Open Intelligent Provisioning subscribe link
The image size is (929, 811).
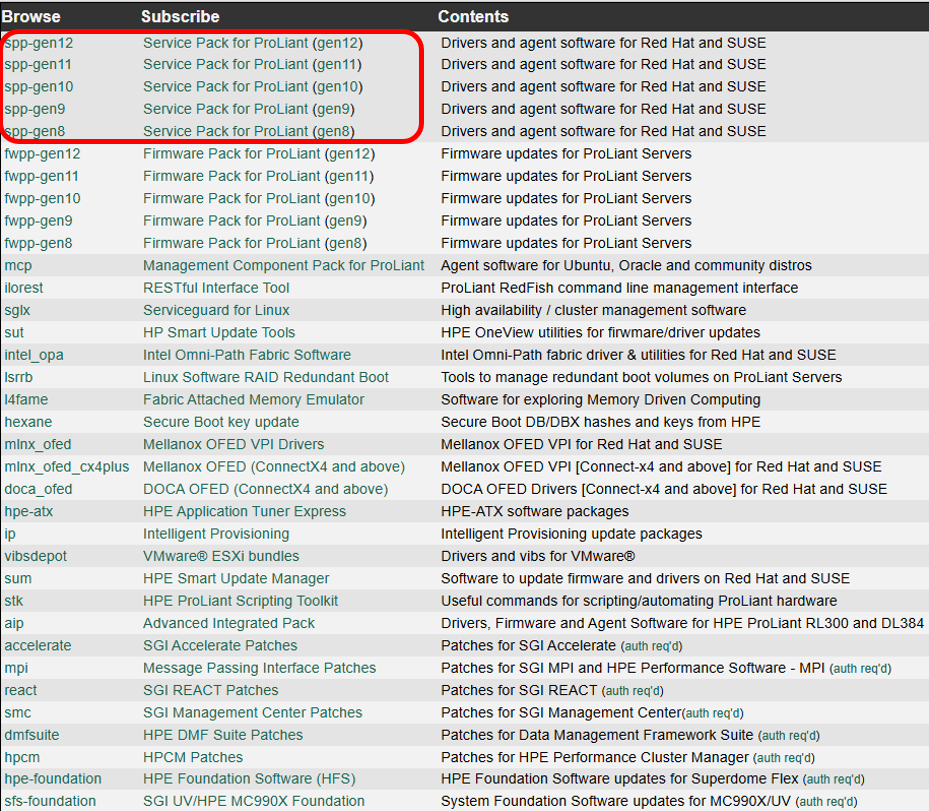[216, 534]
